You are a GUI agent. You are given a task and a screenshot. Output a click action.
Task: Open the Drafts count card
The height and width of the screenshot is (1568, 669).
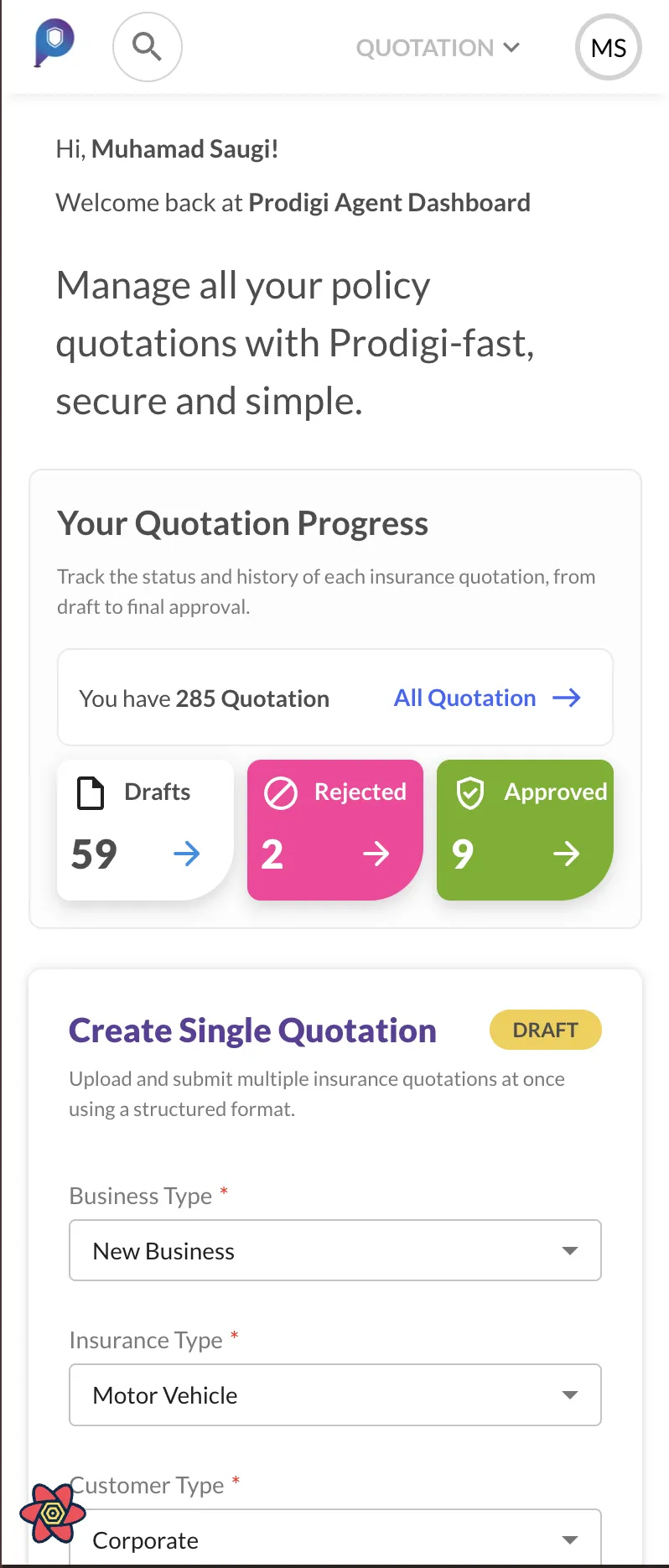145,830
